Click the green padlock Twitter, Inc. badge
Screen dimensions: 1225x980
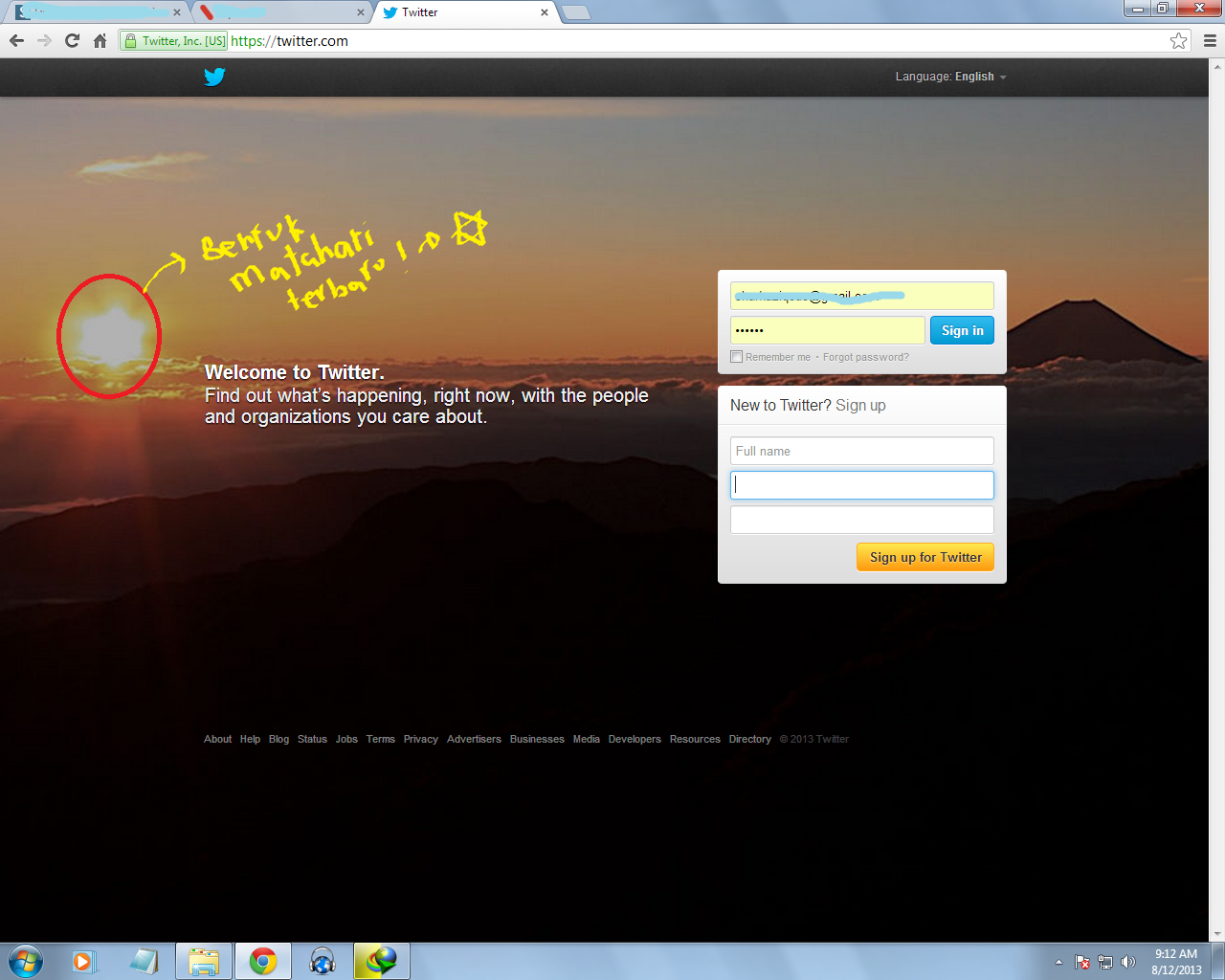click(x=174, y=40)
